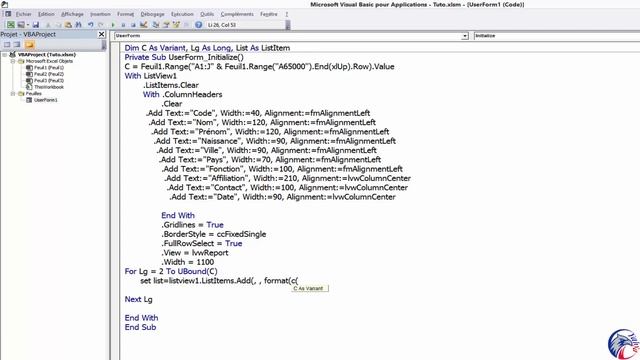Click the Insert UserForm toolbar icon
Viewport: 640px width, 360px height.
tap(21, 25)
